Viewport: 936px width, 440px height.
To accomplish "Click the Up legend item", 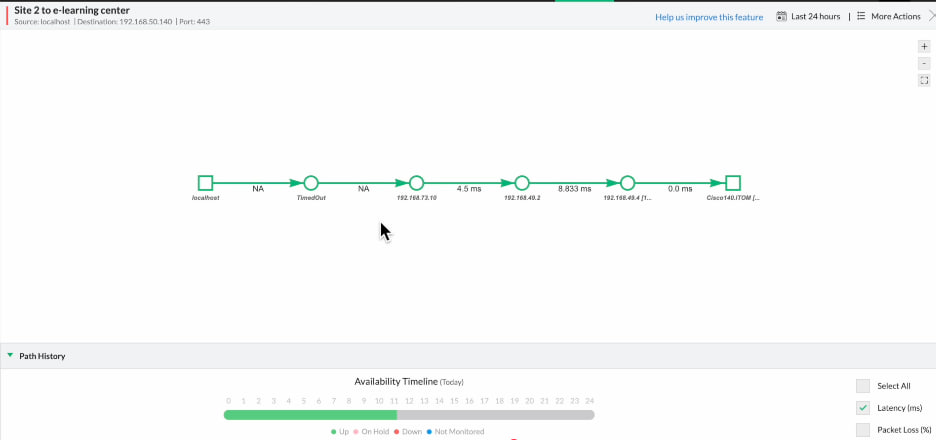I will click(x=339, y=432).
